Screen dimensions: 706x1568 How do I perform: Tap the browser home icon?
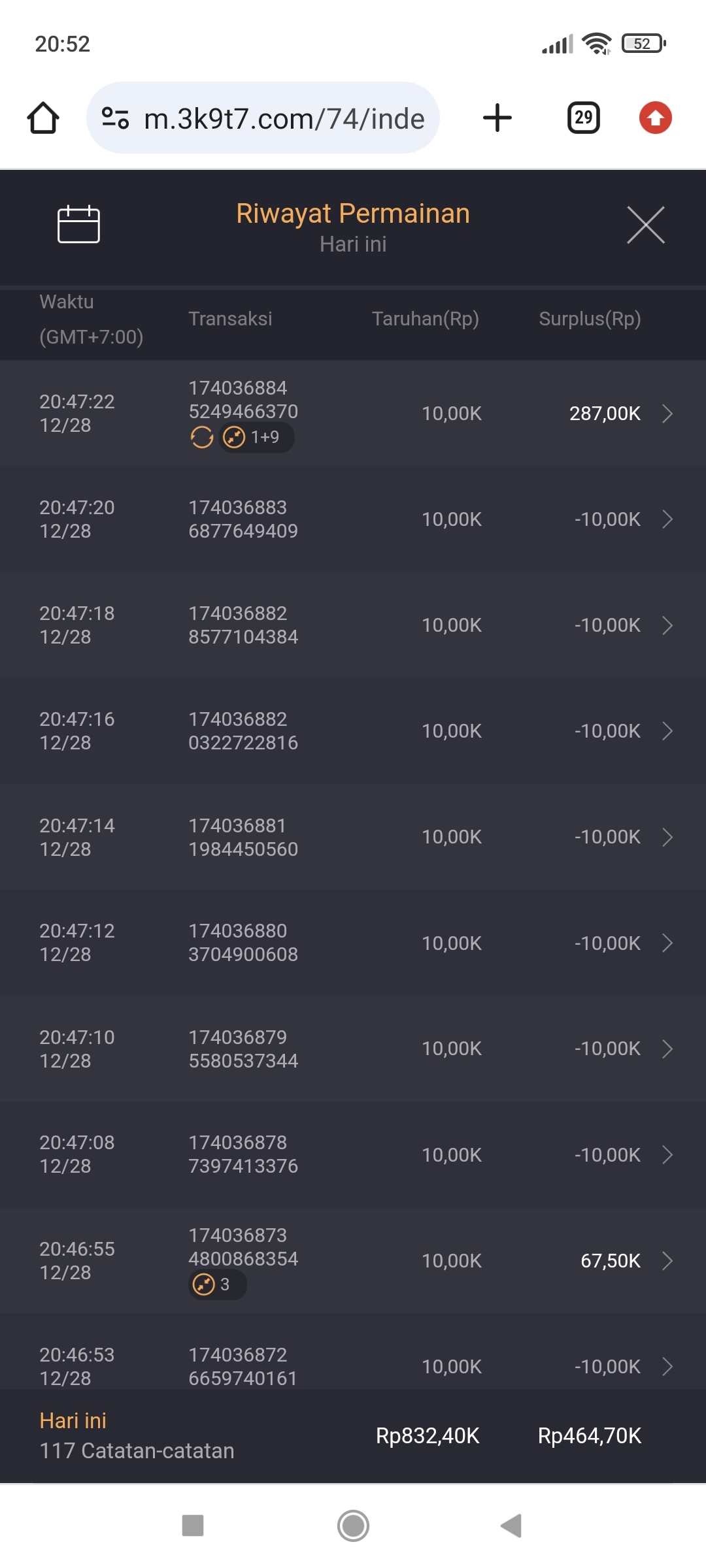point(43,118)
